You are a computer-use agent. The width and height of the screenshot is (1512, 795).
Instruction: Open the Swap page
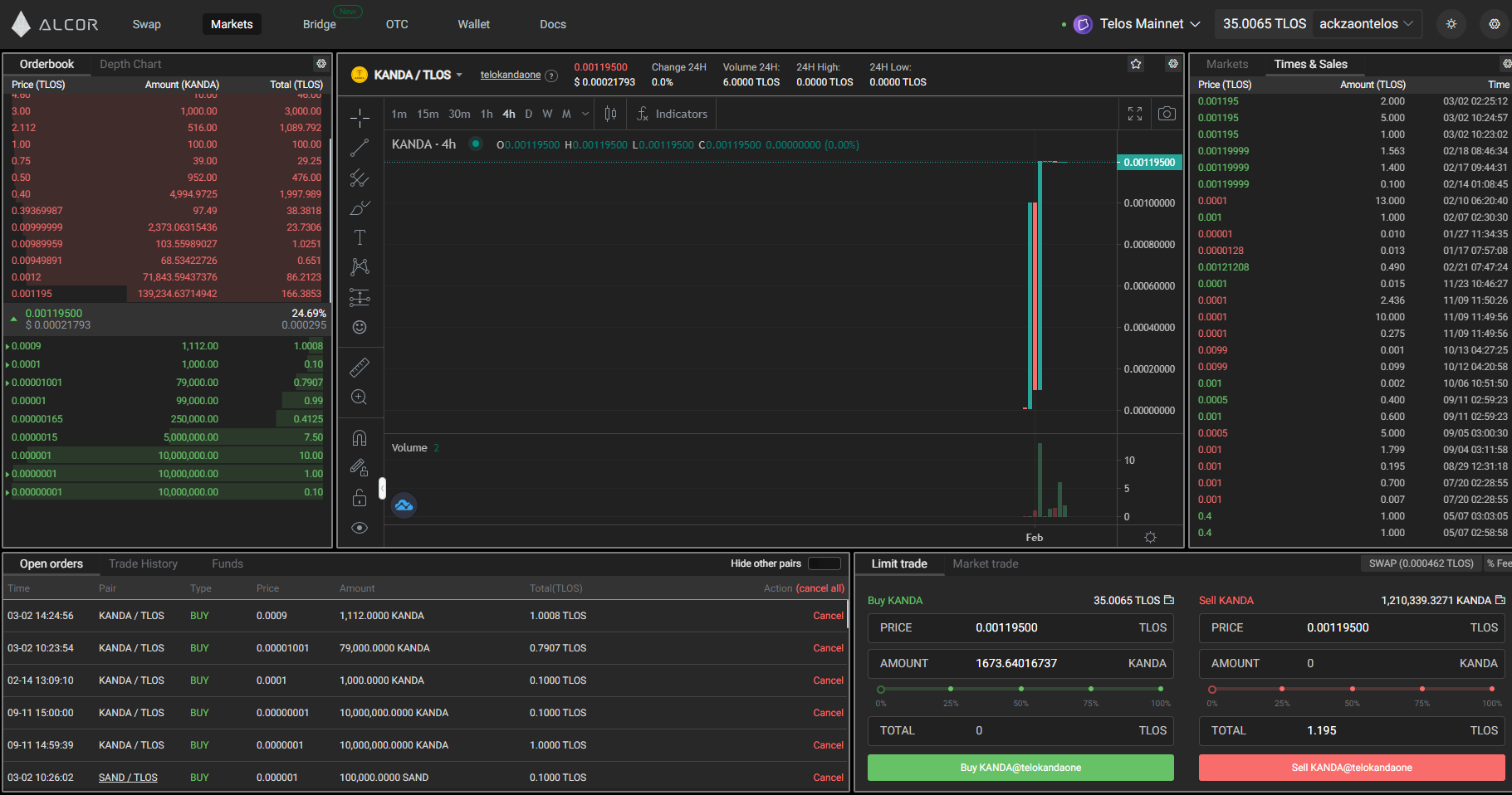click(147, 24)
